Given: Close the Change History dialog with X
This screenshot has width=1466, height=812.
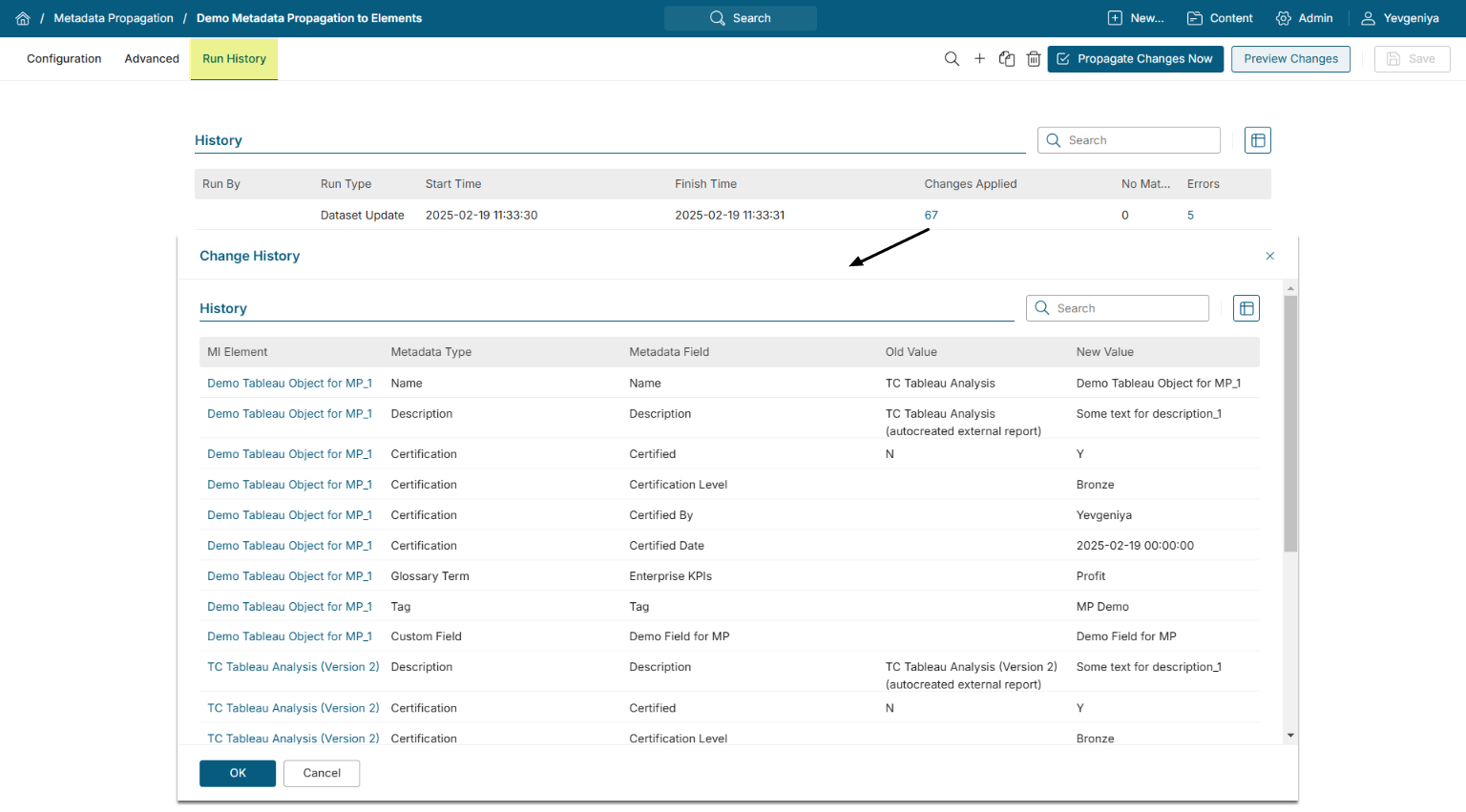Looking at the screenshot, I should click(1269, 256).
